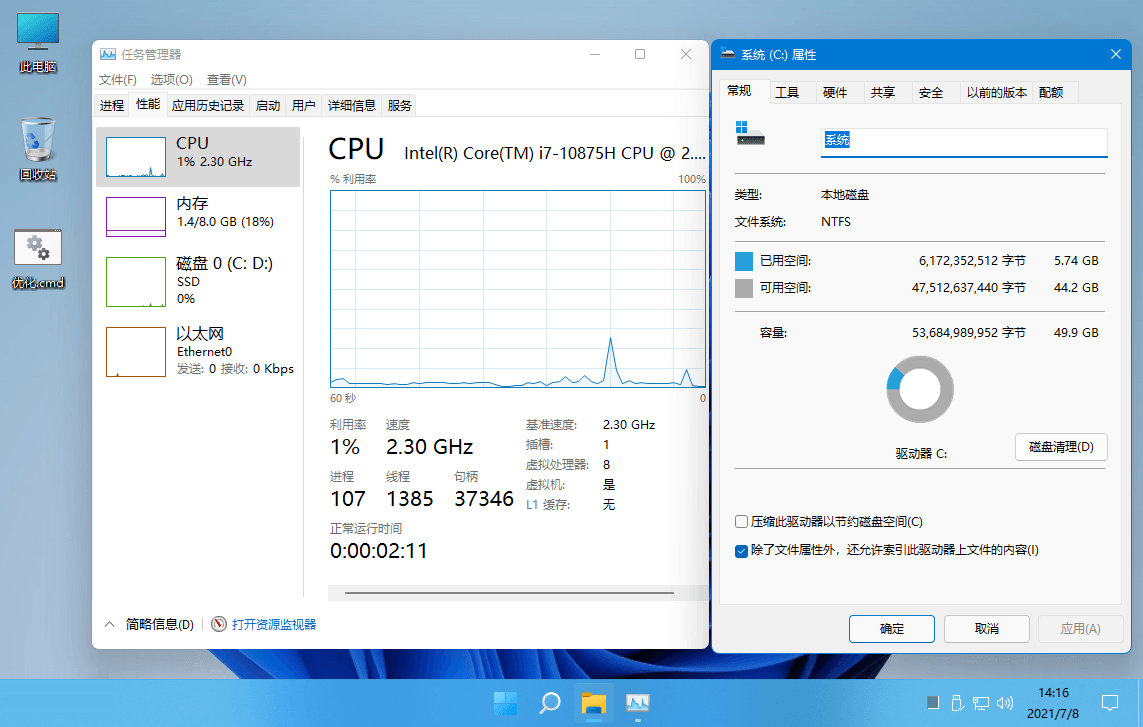This screenshot has width=1143, height=727.
Task: Click the 取消 button
Action: (x=986, y=629)
